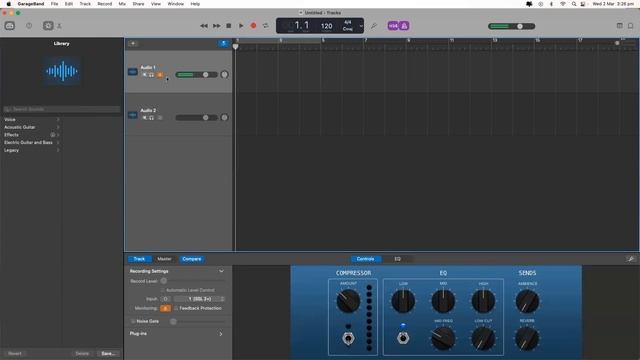Open the Editors scissors button in toolbar

pyautogui.click(x=59, y=26)
